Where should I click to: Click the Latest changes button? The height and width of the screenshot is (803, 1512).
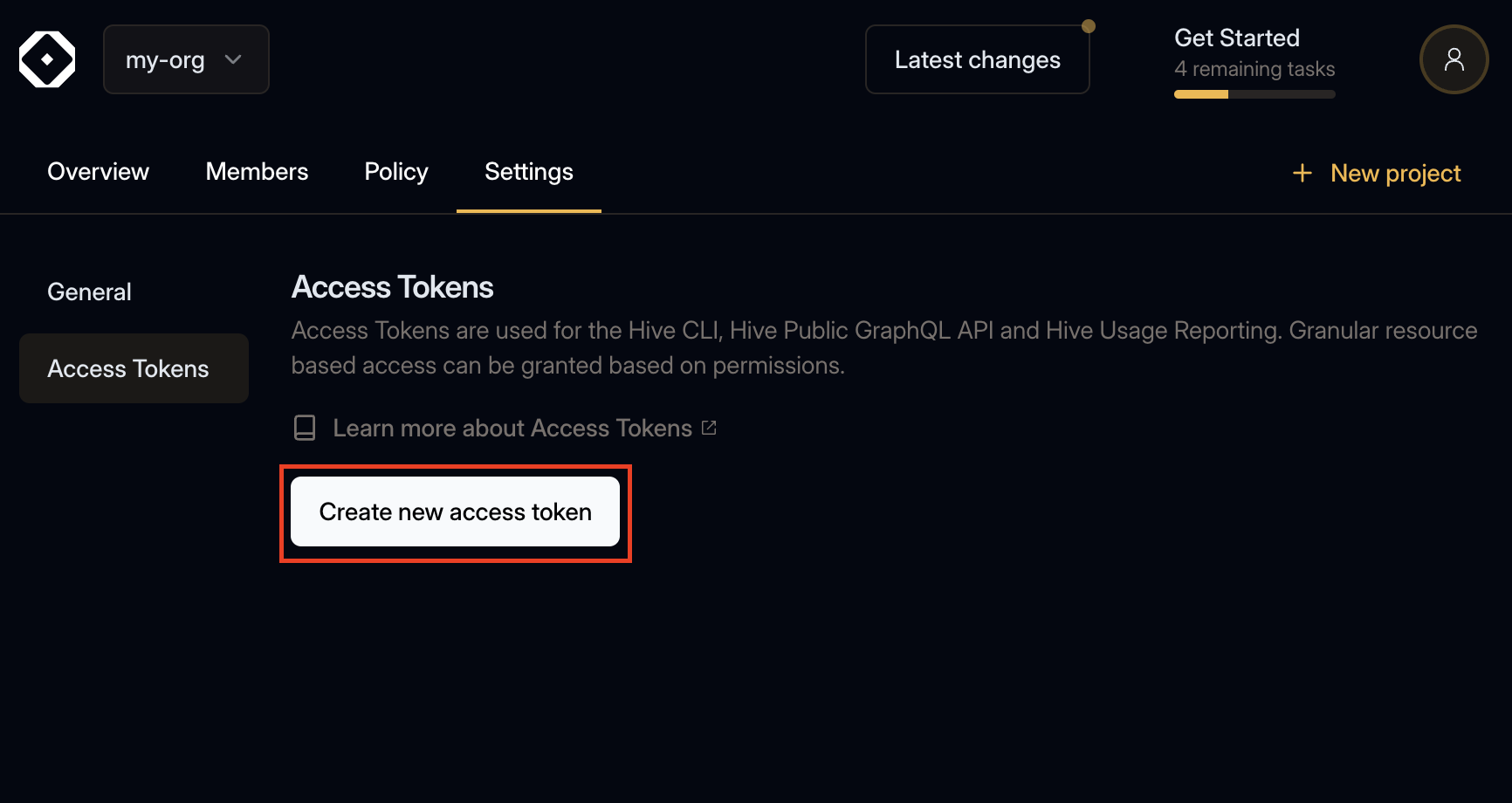(x=977, y=58)
